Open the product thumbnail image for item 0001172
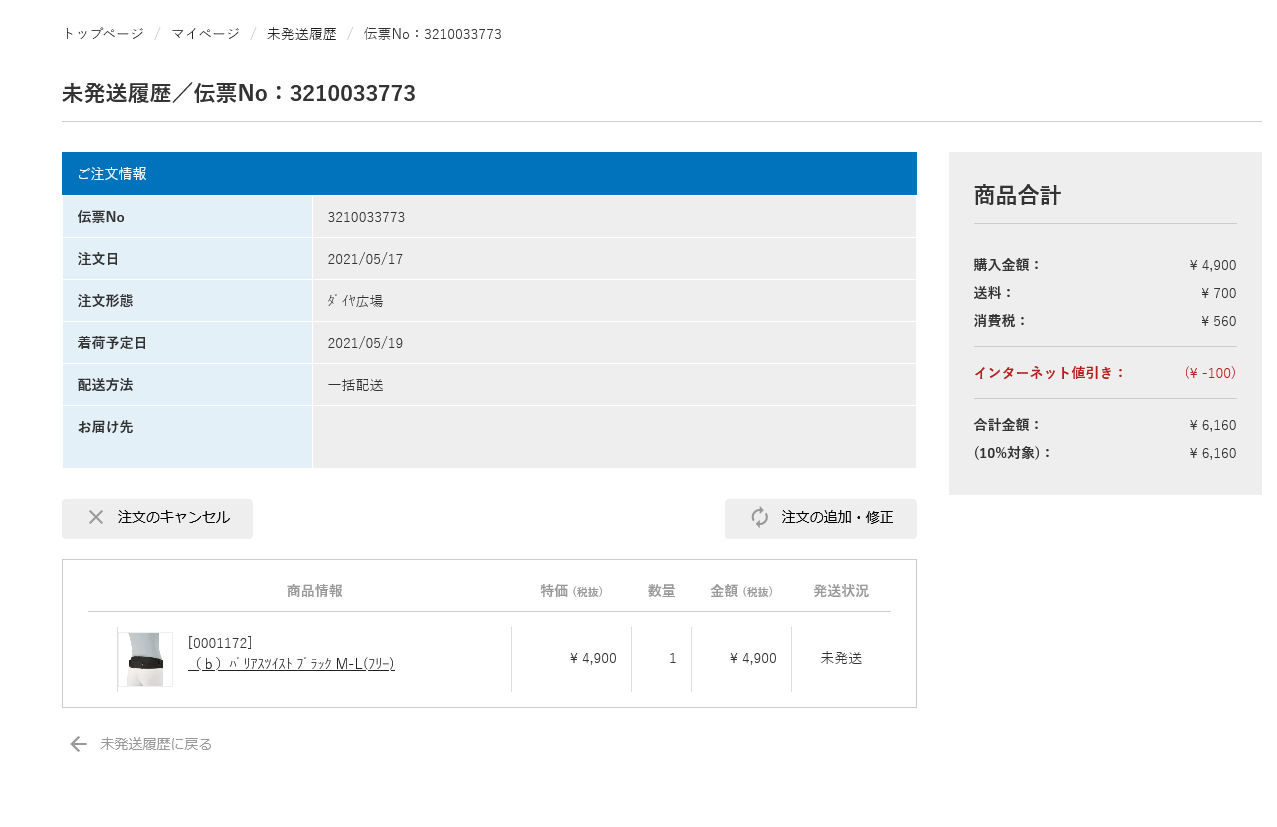This screenshot has width=1277, height=827. coord(145,659)
